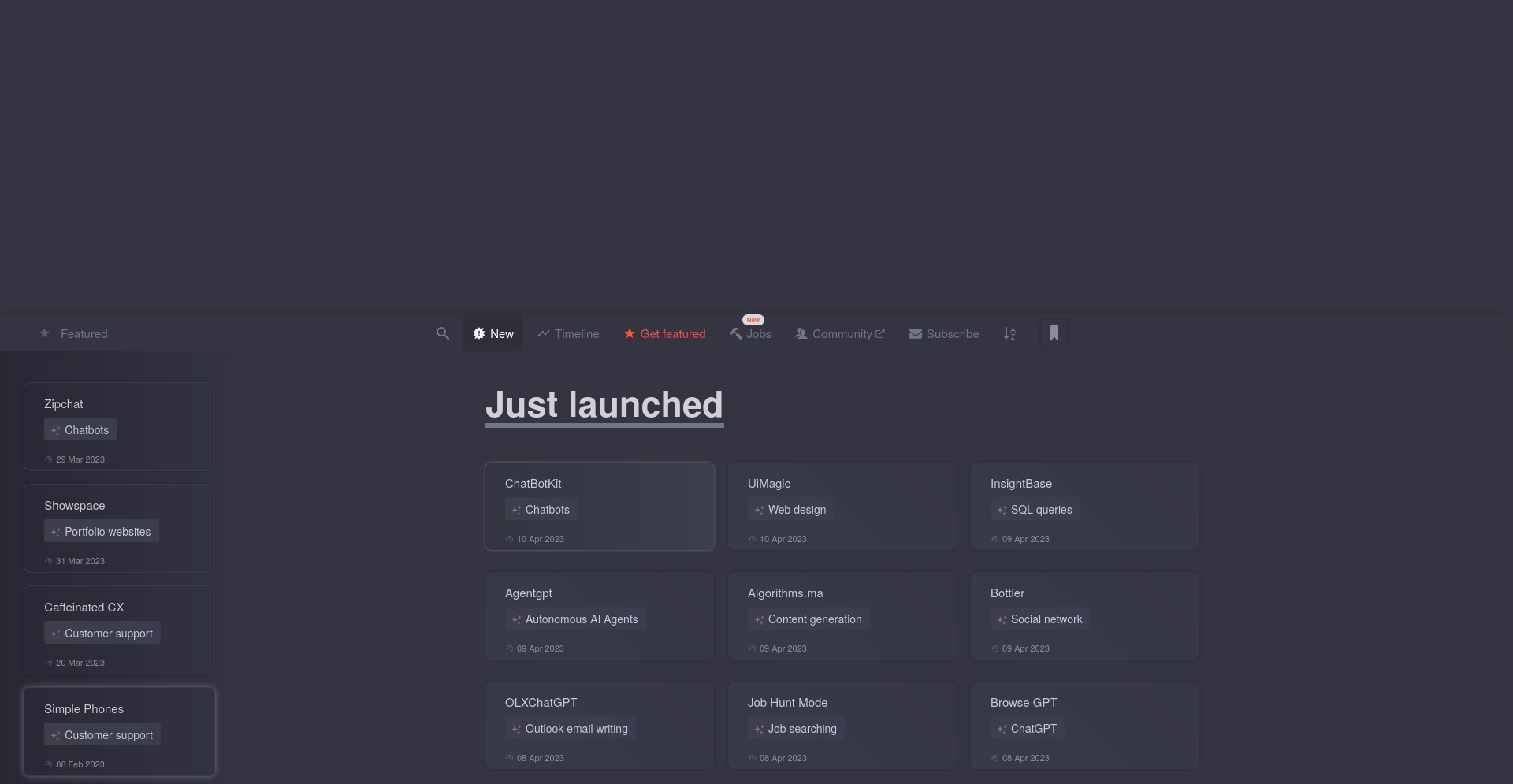Screen dimensions: 1513x784
Task: Open the A-Z sort order icon
Action: tap(1009, 333)
